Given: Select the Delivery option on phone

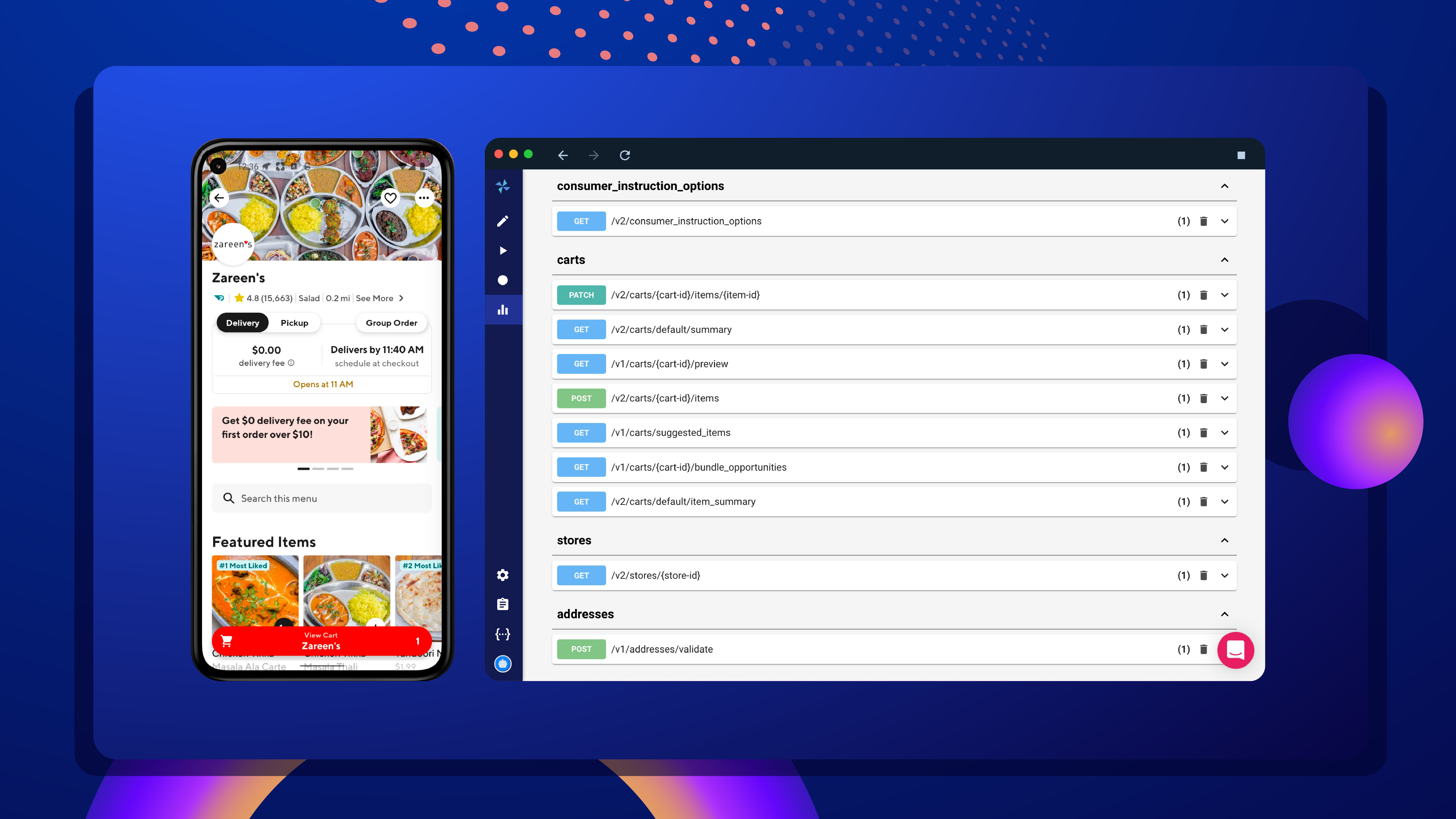Looking at the screenshot, I should coord(242,323).
